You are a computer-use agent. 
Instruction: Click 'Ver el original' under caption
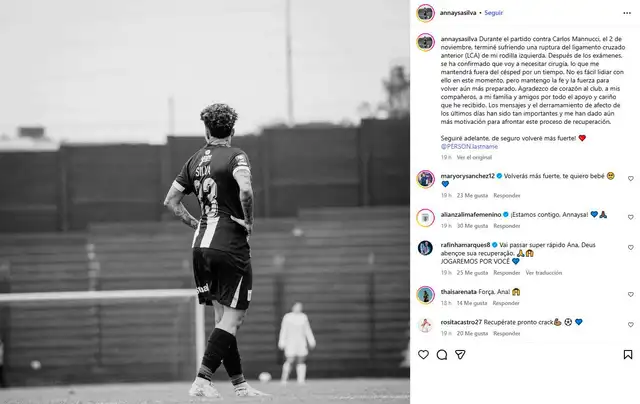point(474,157)
